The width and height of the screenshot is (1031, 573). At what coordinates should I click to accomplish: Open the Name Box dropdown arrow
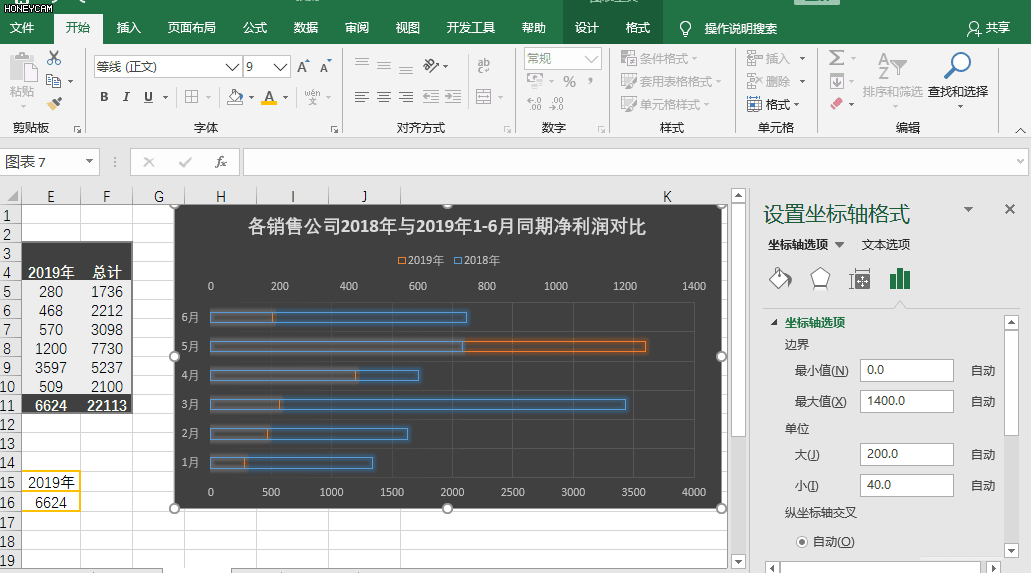point(89,161)
